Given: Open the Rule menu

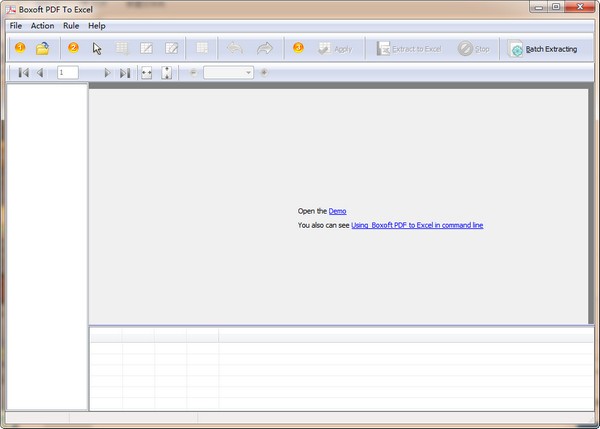Looking at the screenshot, I should 71,26.
